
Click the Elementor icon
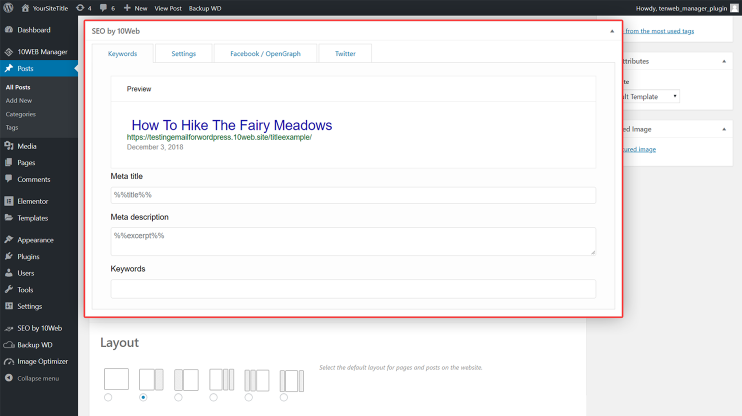[x=9, y=201]
